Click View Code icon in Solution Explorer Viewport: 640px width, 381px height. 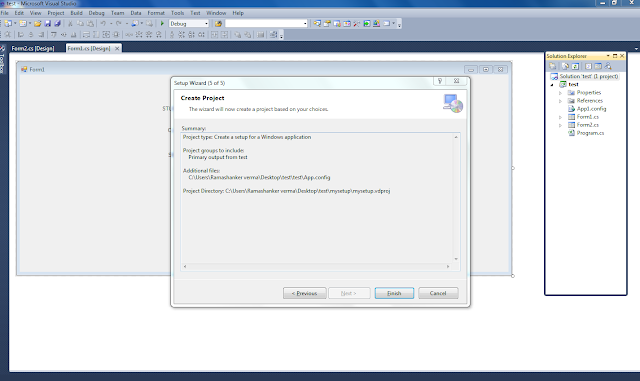coord(588,66)
